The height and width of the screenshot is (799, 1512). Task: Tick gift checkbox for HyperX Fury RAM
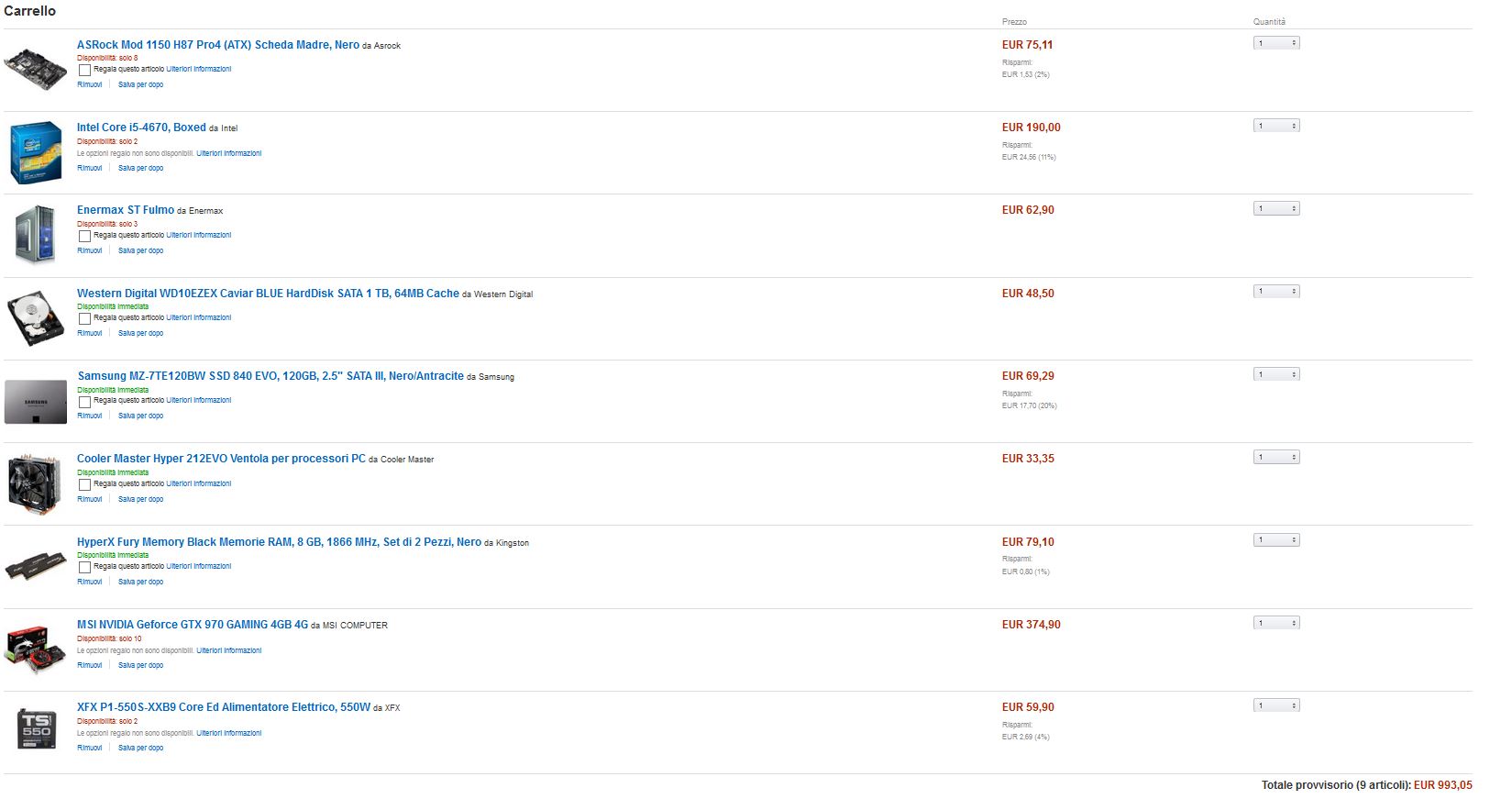coord(84,567)
